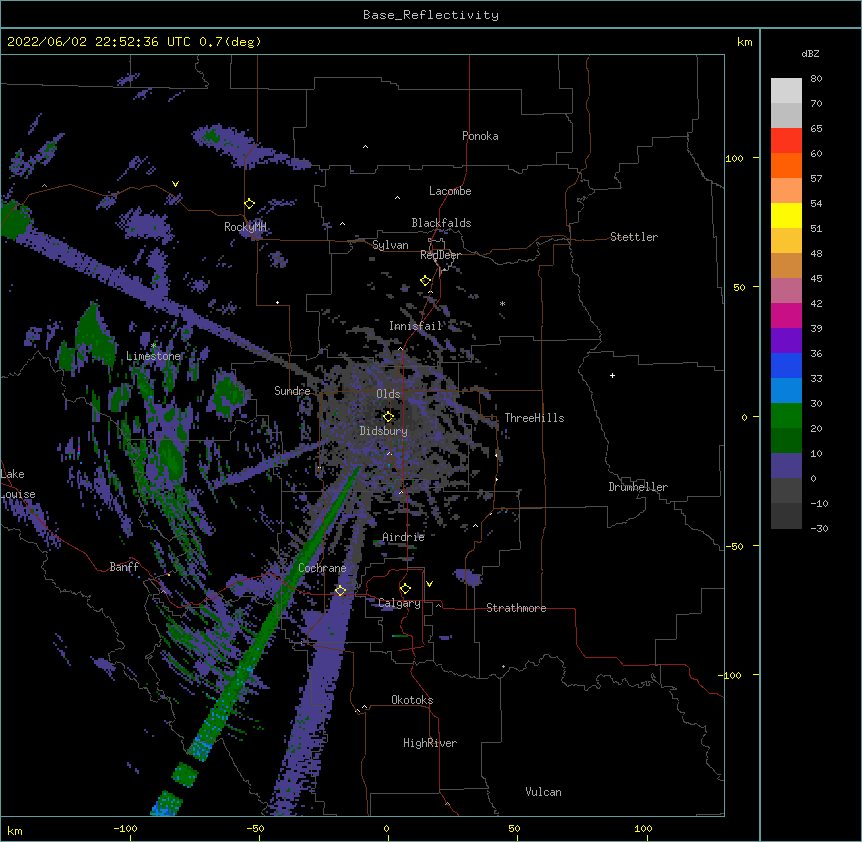Click the Cochrane label
Viewport: 862px width, 842px height.
click(x=322, y=568)
